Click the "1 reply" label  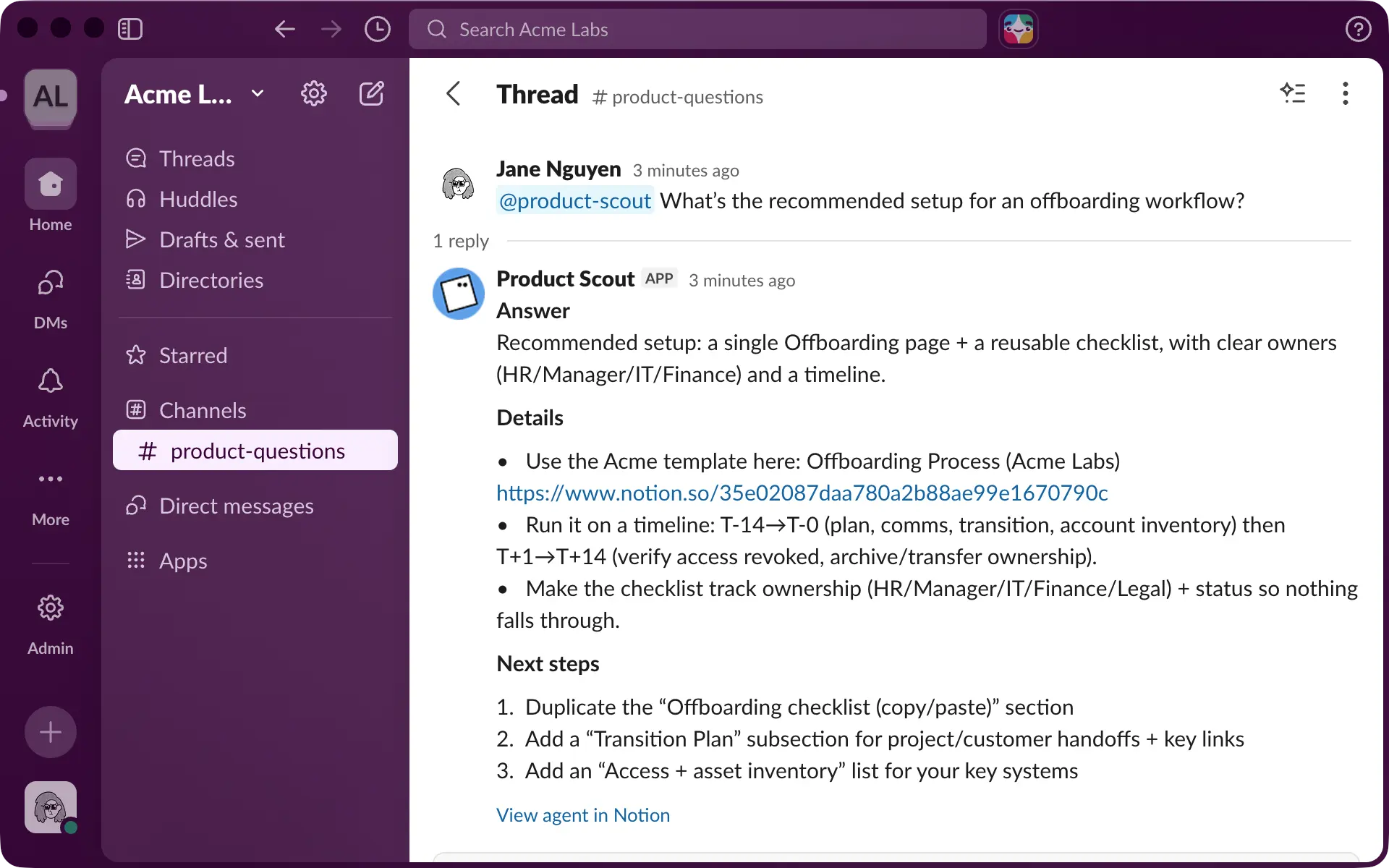pyautogui.click(x=461, y=241)
